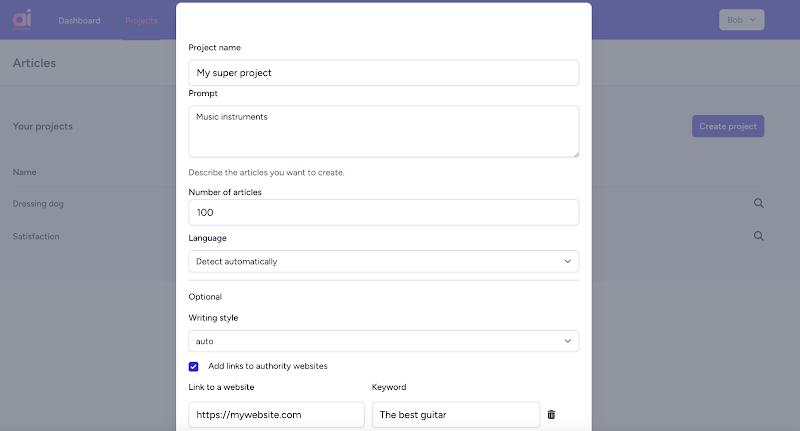Focus the Prompt text area

tap(383, 131)
